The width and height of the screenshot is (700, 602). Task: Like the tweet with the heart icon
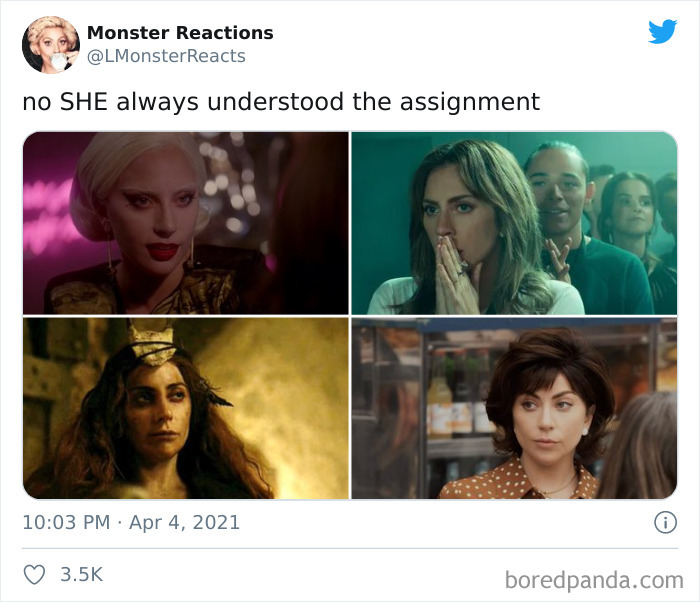(34, 574)
